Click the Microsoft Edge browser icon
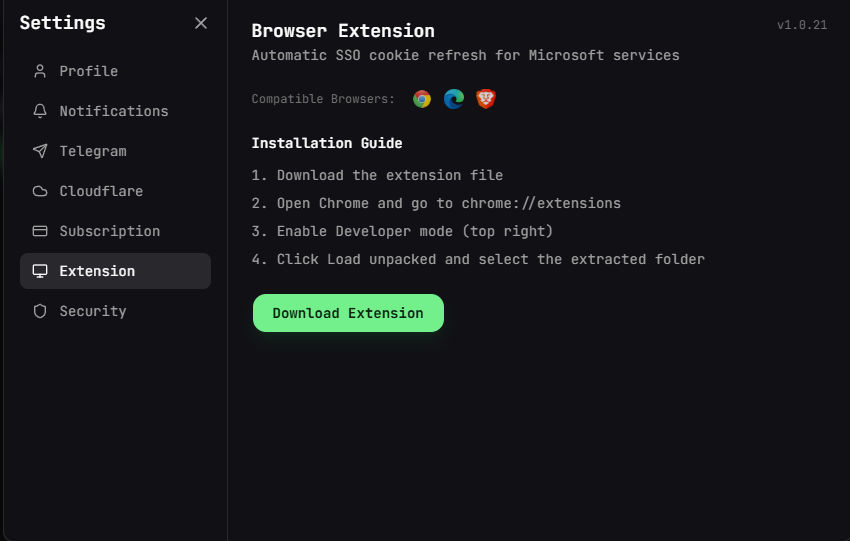Viewport: 850px width, 541px height. [x=454, y=99]
